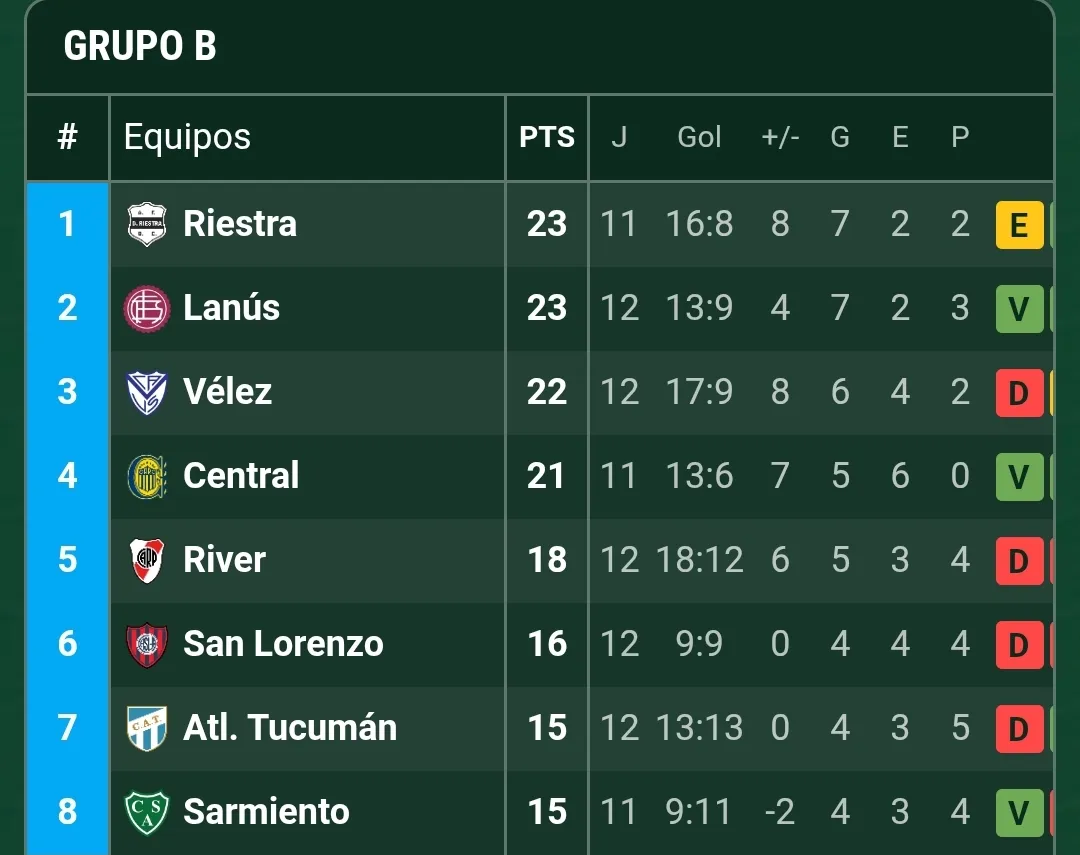Sort by the +/- goal difference column
This screenshot has width=1080, height=855.
click(779, 137)
